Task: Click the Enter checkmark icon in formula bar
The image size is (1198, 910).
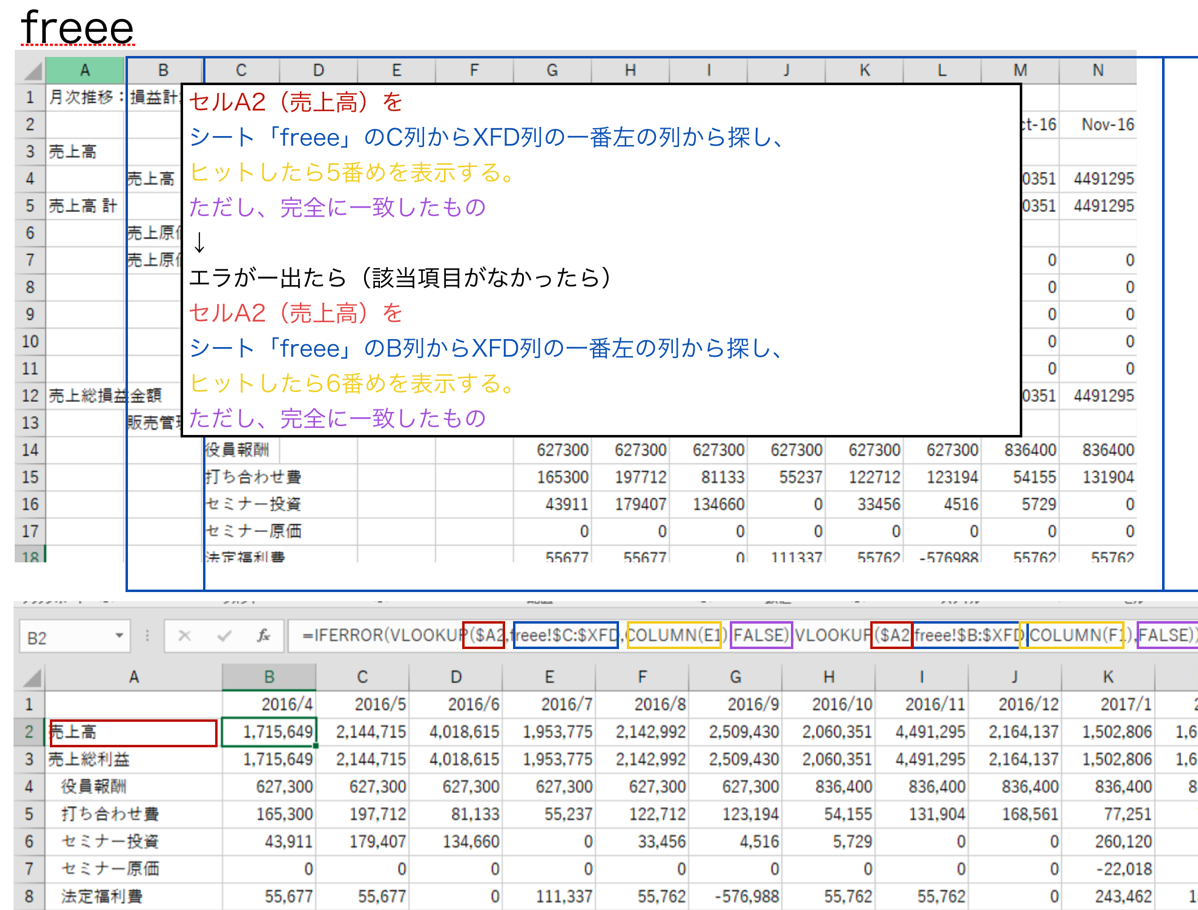Action: coord(224,636)
